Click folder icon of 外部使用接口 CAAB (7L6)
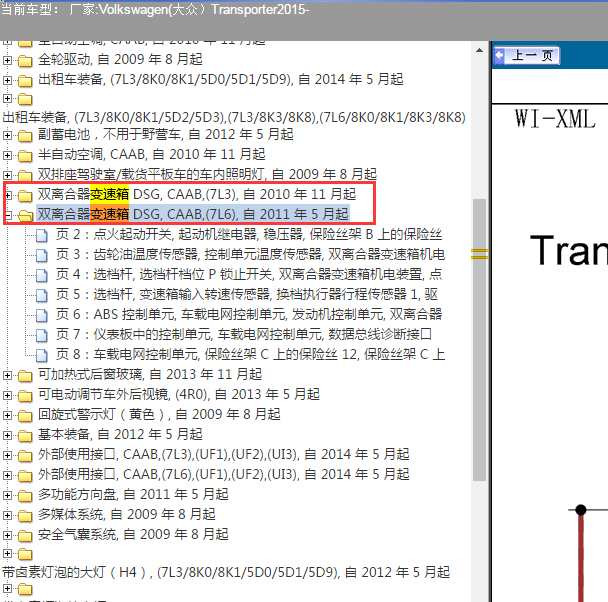The width and height of the screenshot is (608, 602). point(25,476)
